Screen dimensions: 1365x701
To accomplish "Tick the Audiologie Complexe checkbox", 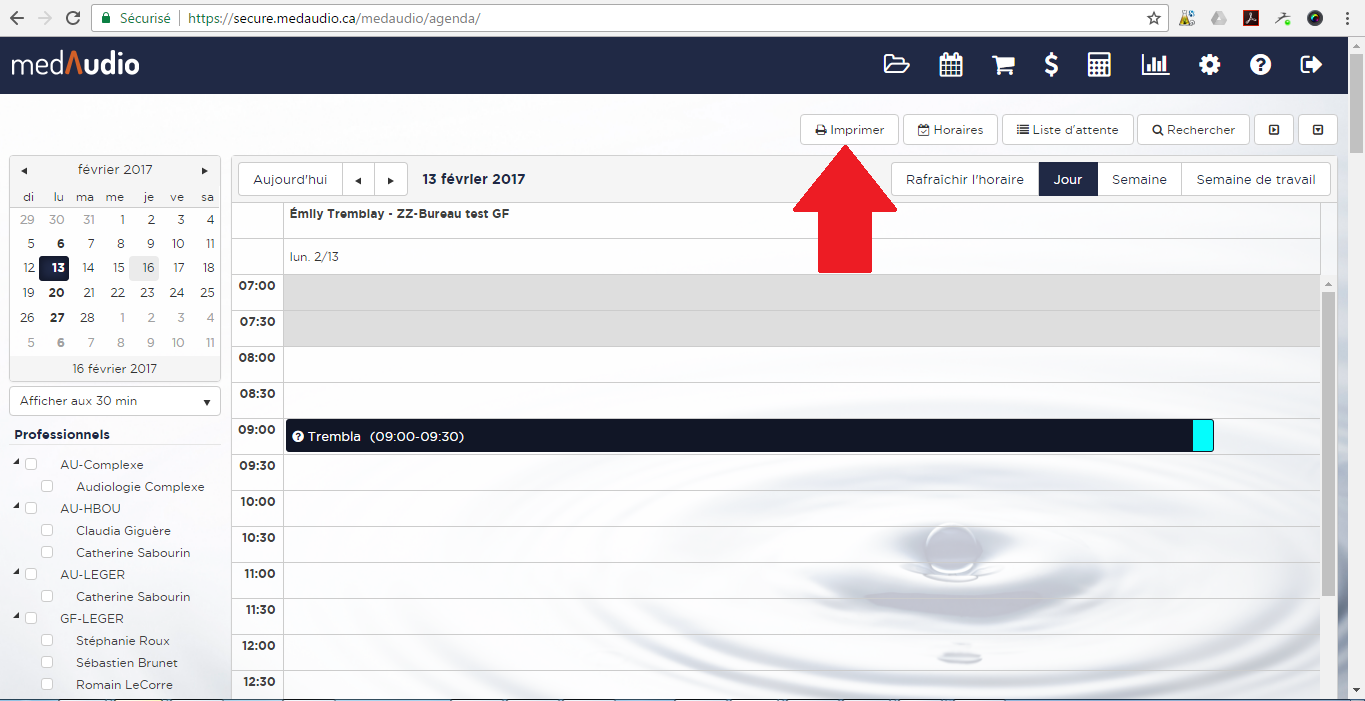I will point(47,487).
